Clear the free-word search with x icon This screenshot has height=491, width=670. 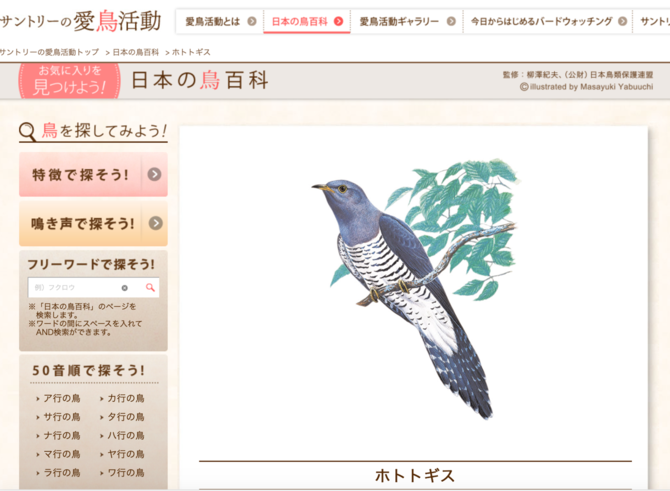[x=124, y=288]
